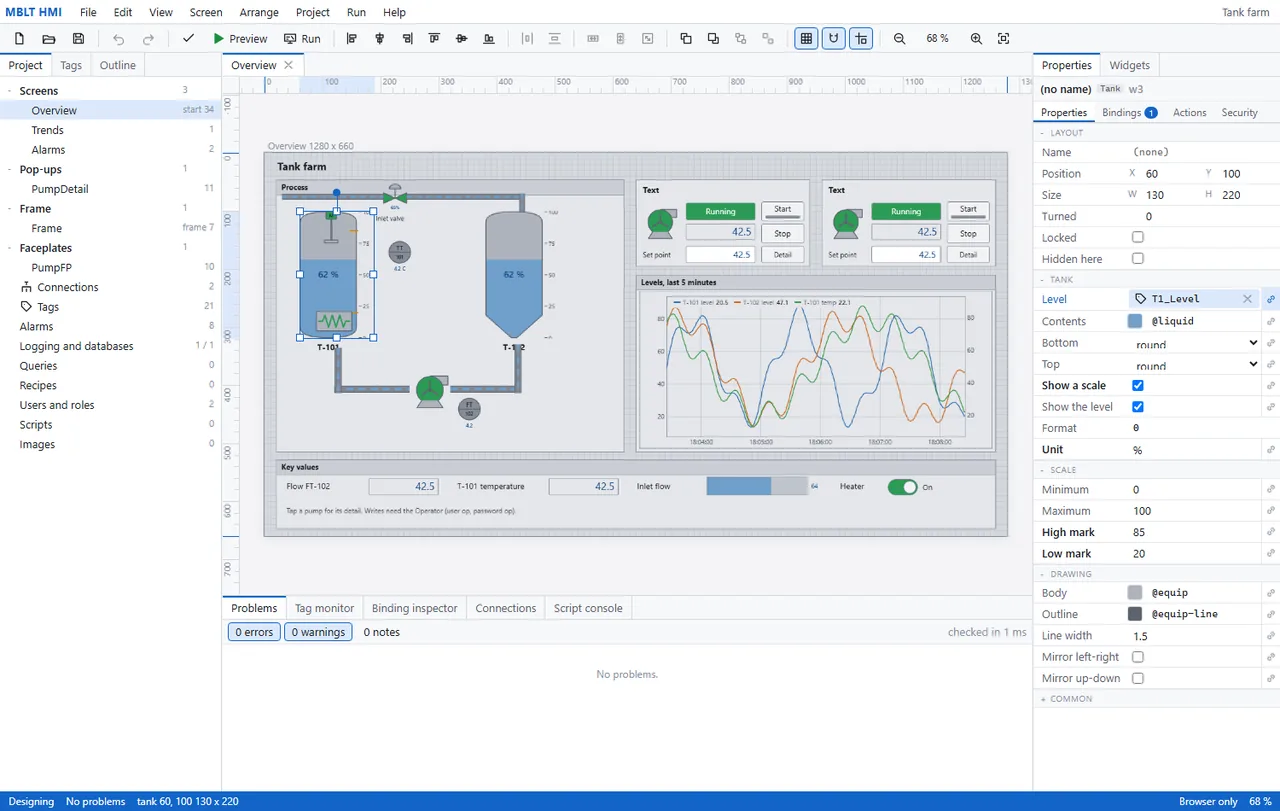Click the High mark value field

pos(1194,533)
